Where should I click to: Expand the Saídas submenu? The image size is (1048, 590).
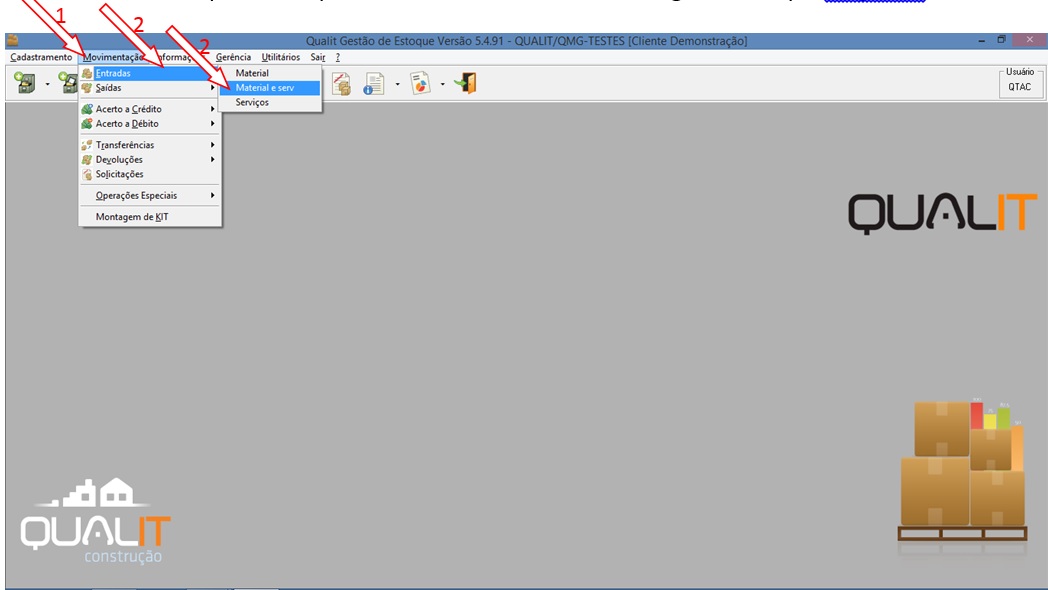150,88
